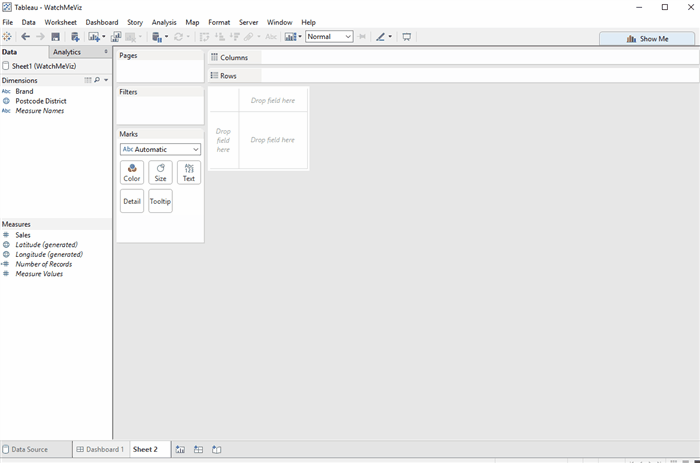Open the File menu
Screen dimensions: 700x463
coord(8,22)
